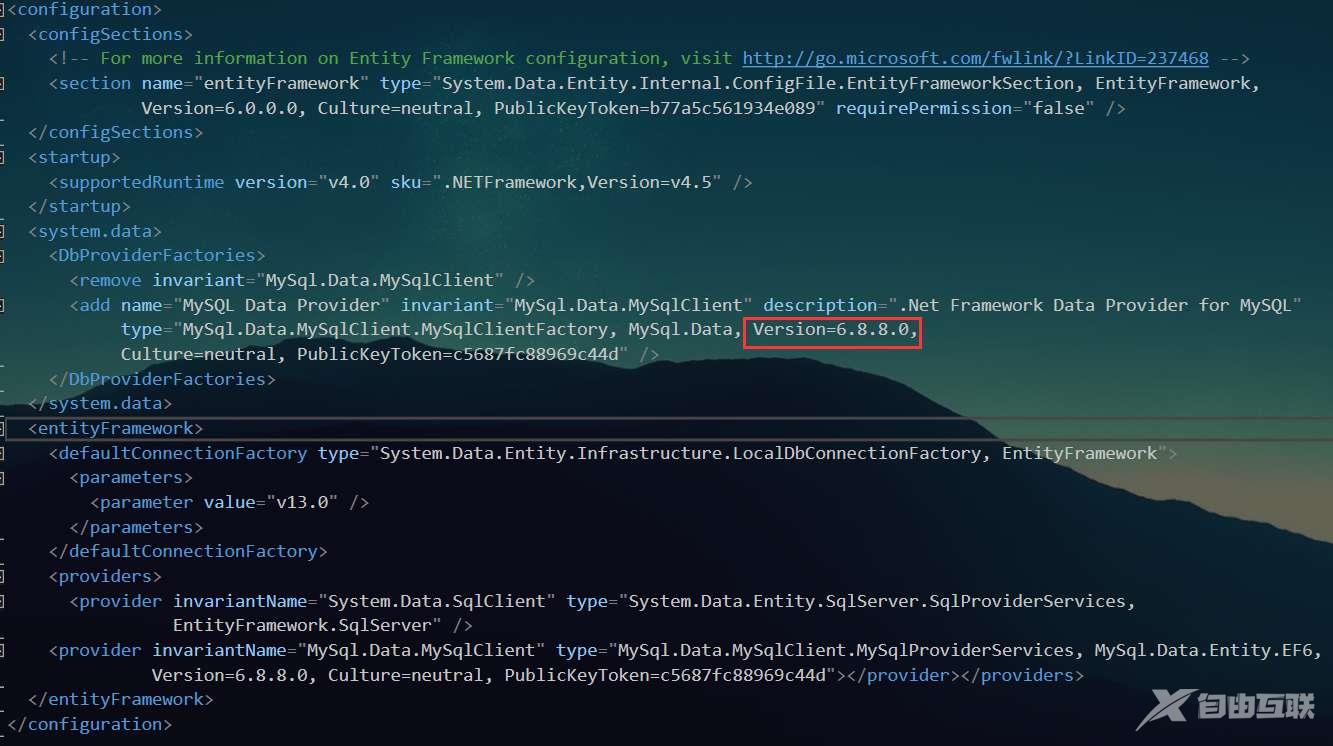Click the closing </parameters> tag
Image resolution: width=1333 pixels, height=746 pixels.
click(137, 527)
